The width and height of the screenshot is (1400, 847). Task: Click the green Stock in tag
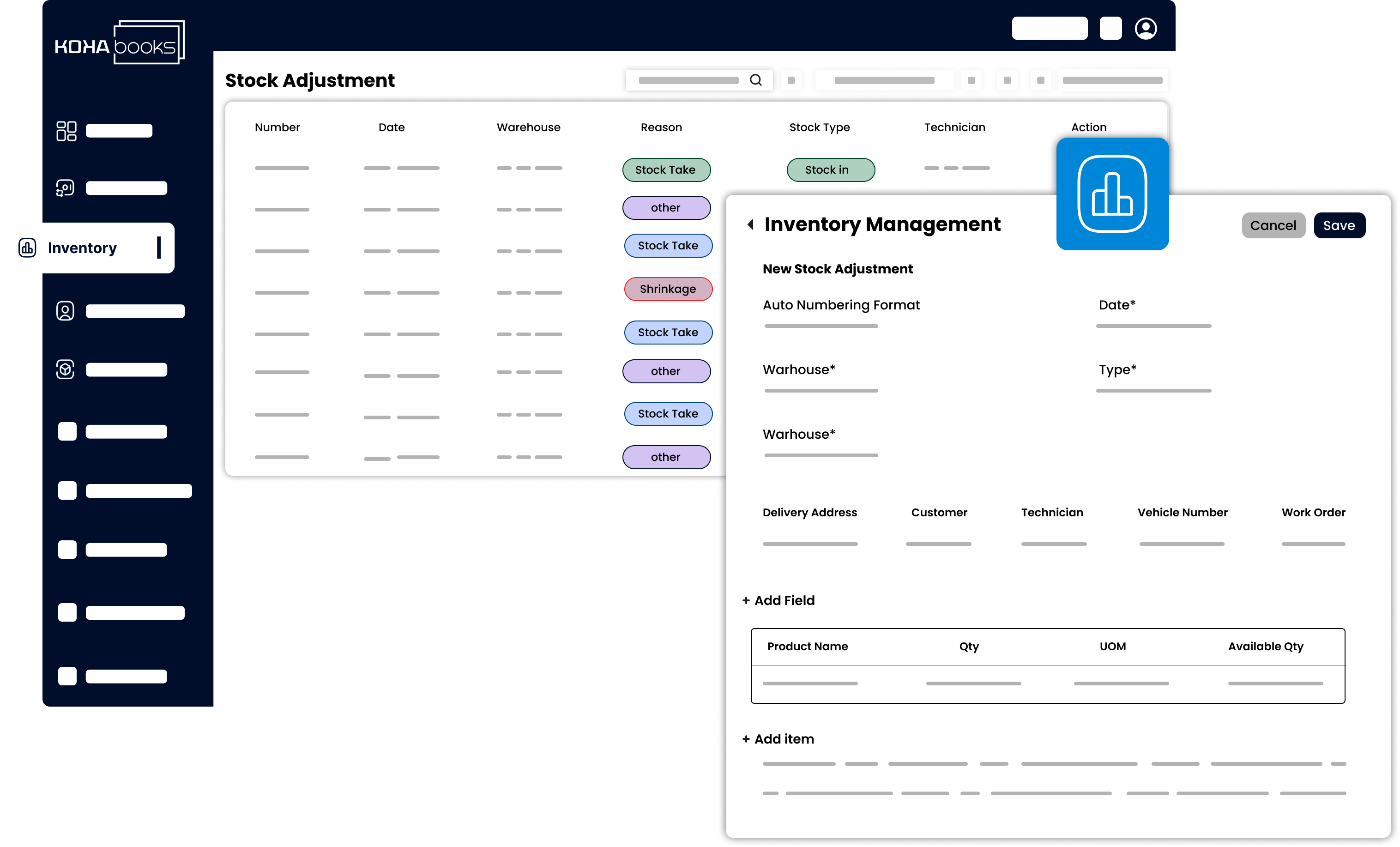point(830,170)
